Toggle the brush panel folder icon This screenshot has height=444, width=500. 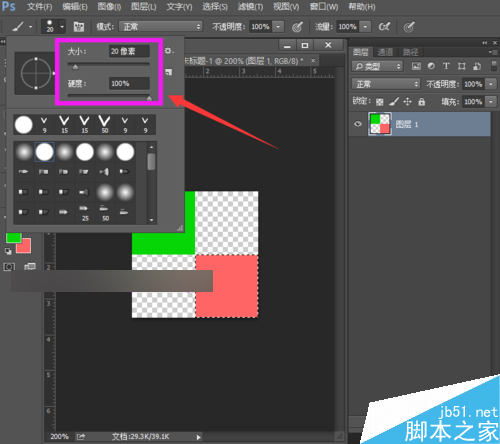[x=79, y=27]
